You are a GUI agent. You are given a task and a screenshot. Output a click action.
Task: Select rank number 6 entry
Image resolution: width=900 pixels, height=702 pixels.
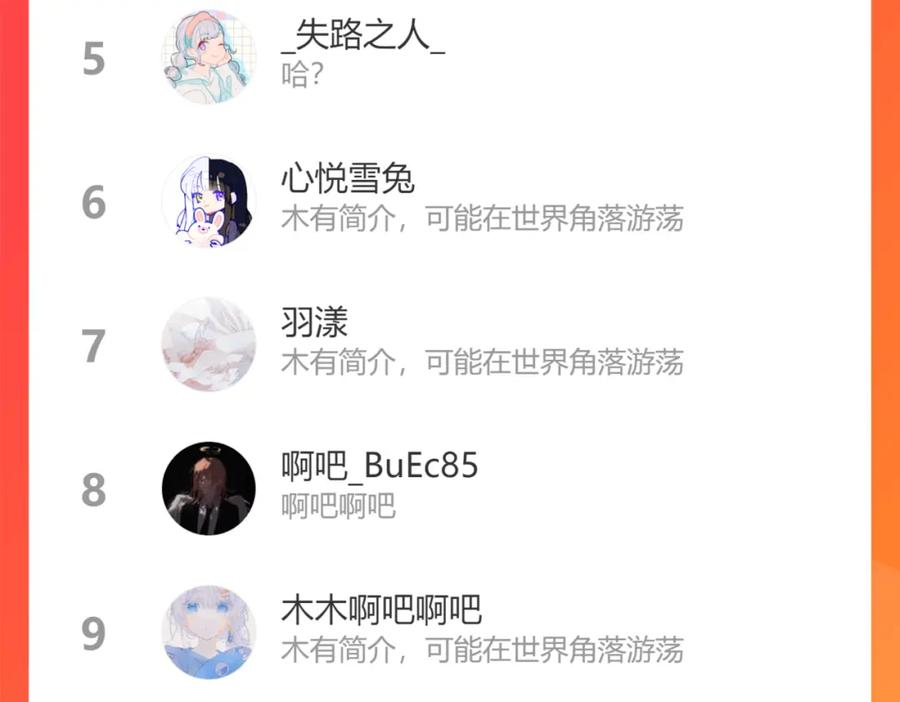tap(94, 202)
